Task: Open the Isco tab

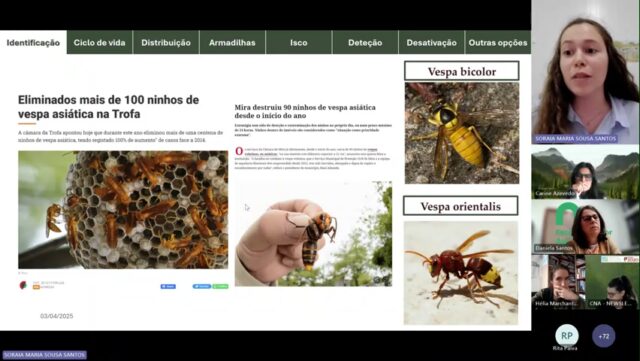Action: coord(299,42)
